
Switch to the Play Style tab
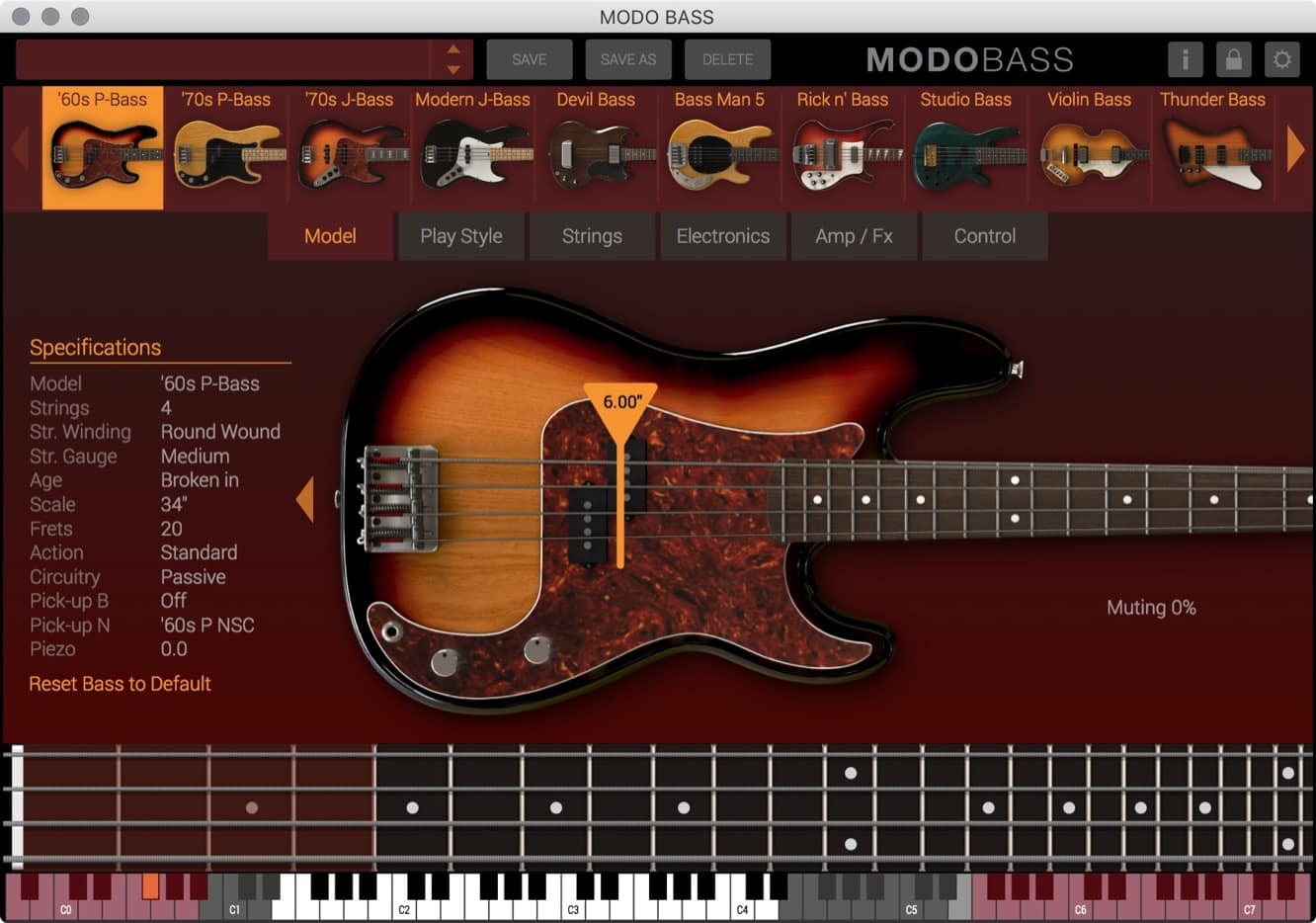click(x=460, y=236)
